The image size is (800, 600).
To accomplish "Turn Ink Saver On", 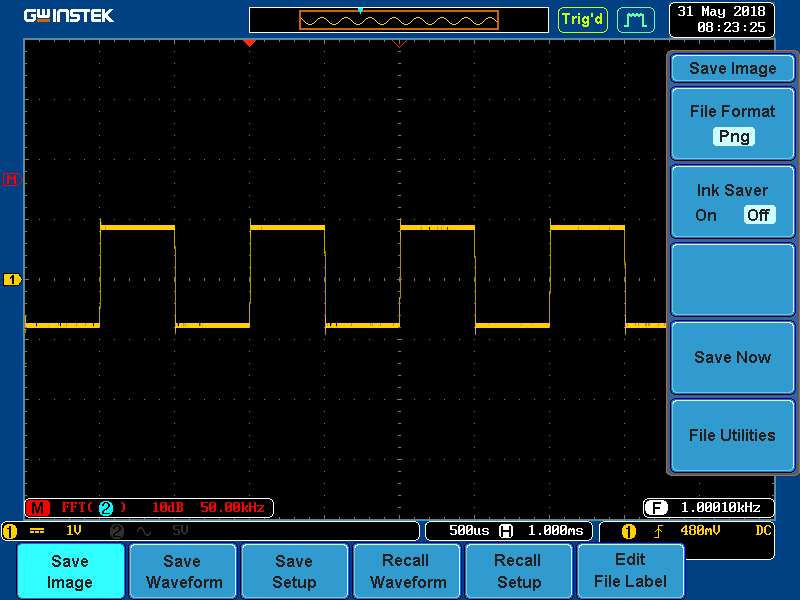I will 706,215.
